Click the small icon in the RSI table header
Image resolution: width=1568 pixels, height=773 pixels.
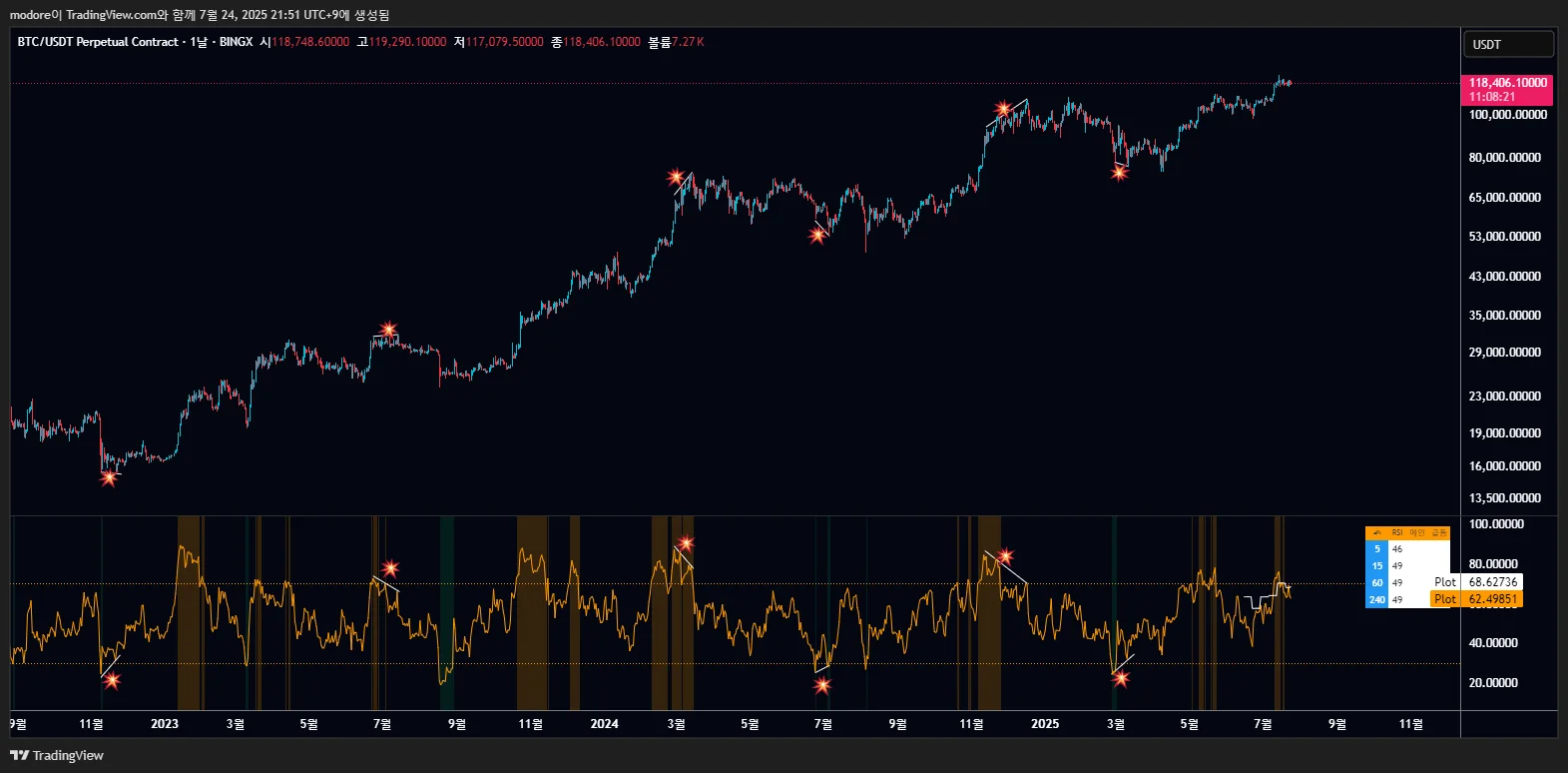1377,533
